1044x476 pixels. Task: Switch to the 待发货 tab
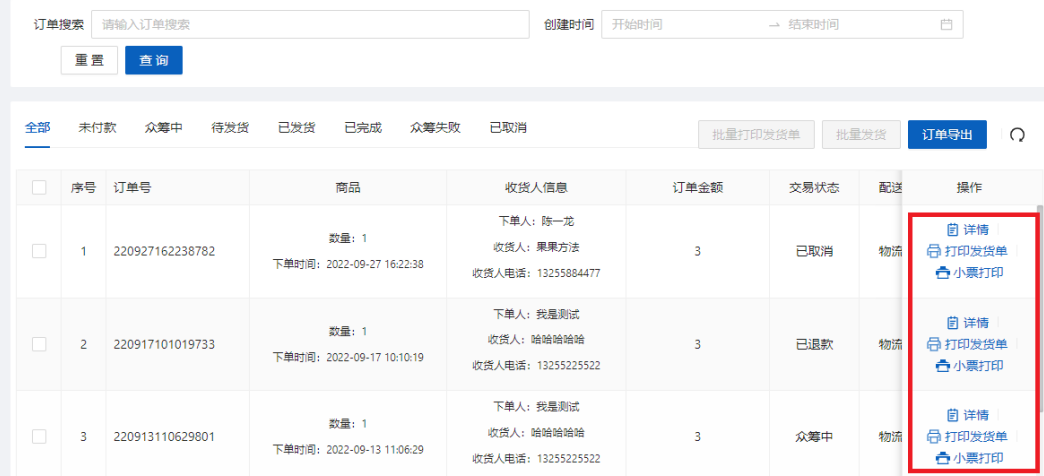230,128
